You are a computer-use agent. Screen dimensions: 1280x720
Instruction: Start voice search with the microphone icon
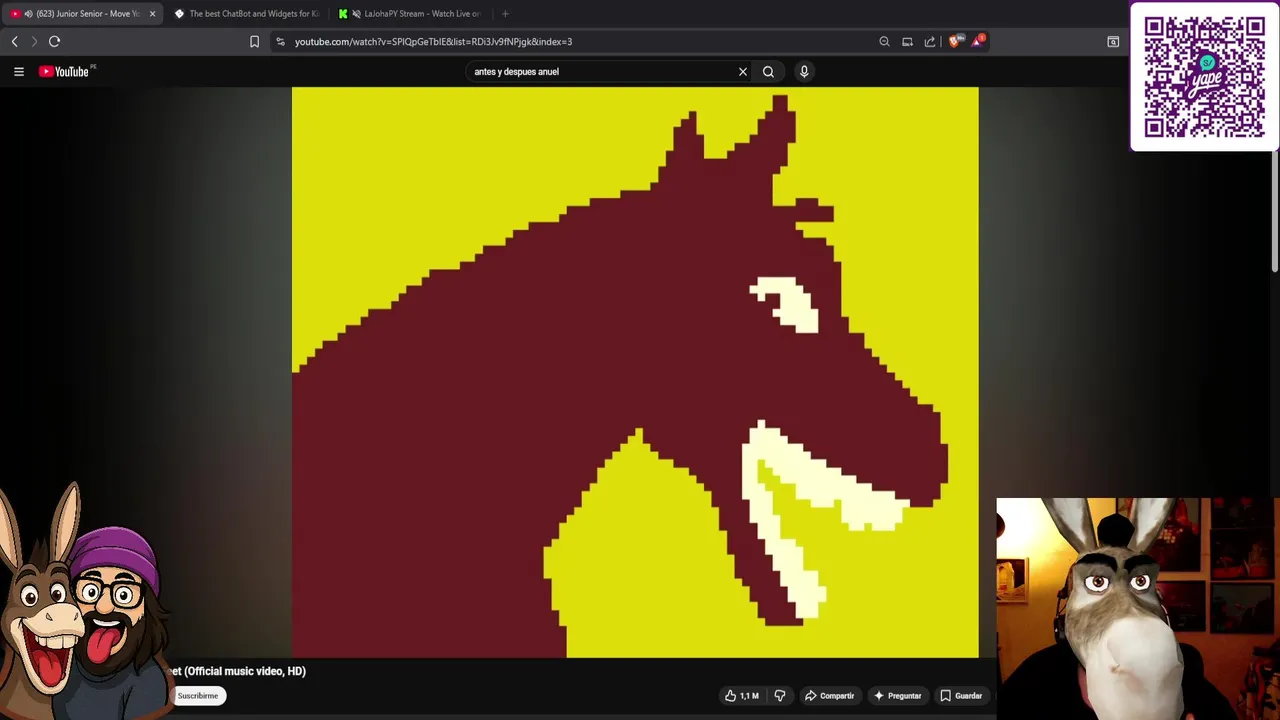(x=803, y=71)
